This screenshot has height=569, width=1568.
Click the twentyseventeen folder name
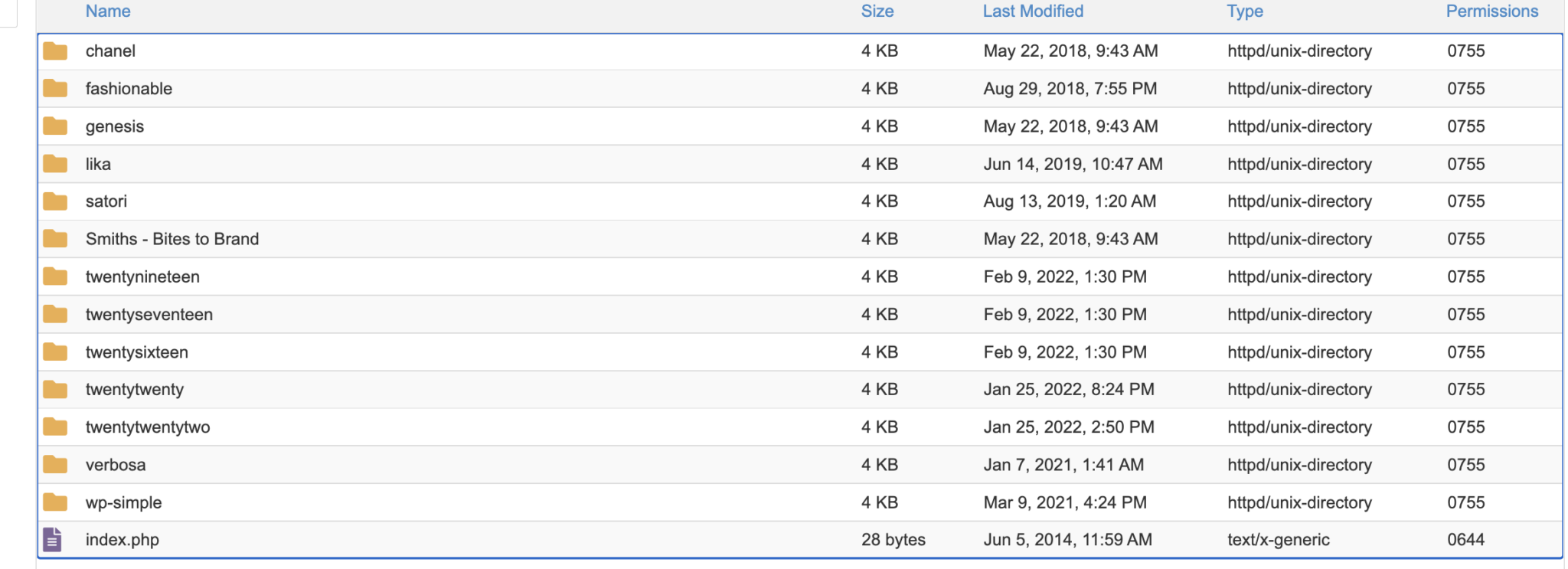(149, 315)
